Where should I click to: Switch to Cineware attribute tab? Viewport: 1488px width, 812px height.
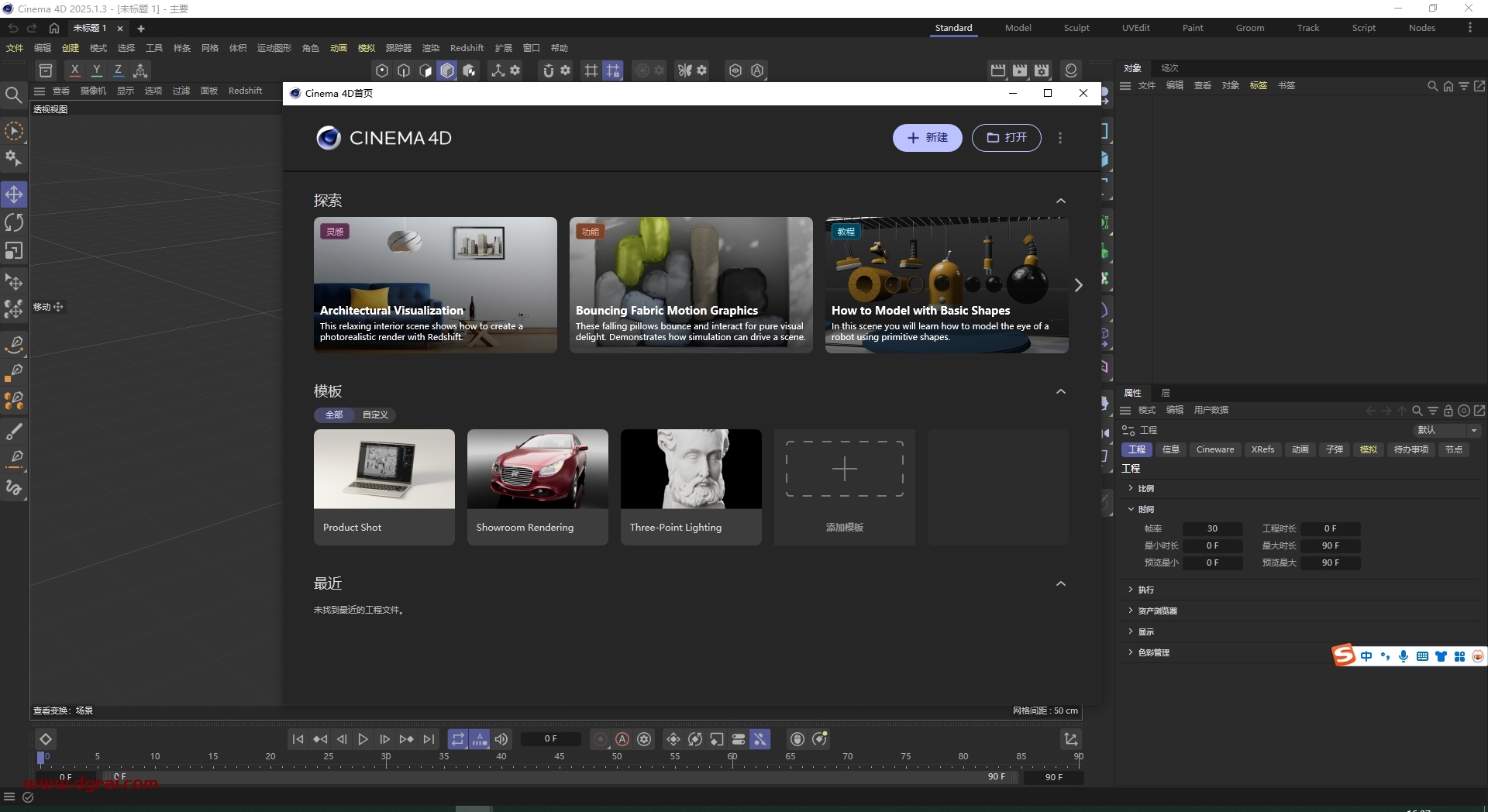pyautogui.click(x=1215, y=450)
